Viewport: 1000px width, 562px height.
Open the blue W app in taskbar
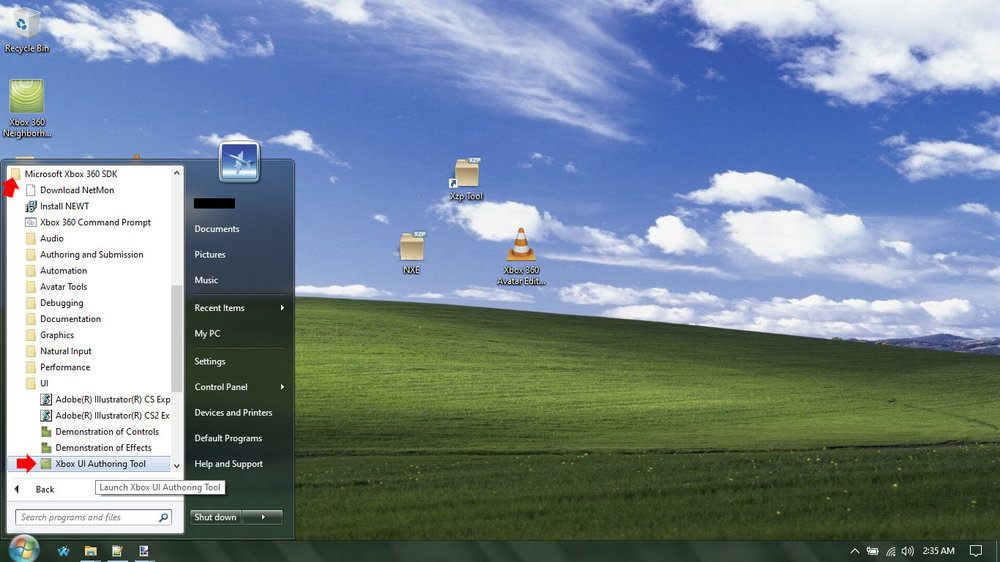(x=63, y=551)
